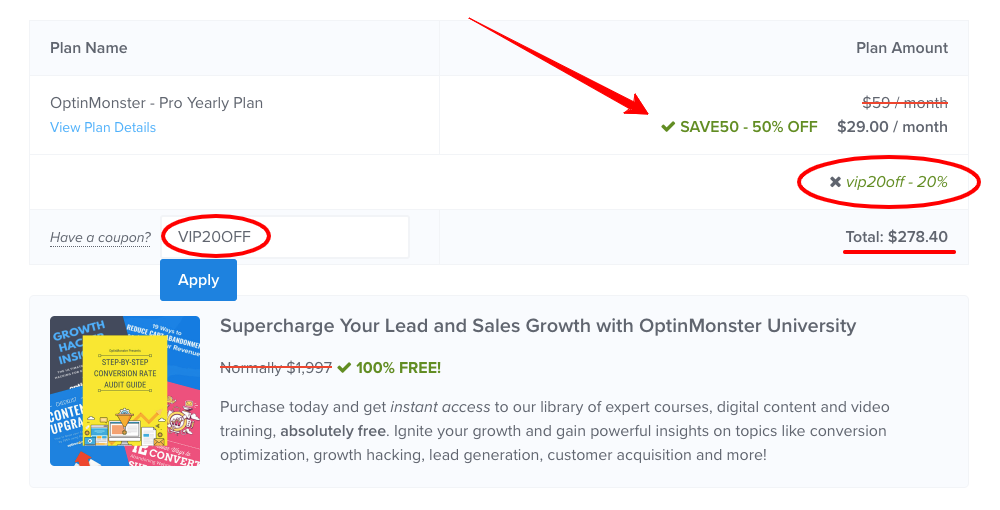Viewport: 1000px width, 510px height.
Task: Remove the vip20off coupon with the X icon
Action: coord(835,182)
